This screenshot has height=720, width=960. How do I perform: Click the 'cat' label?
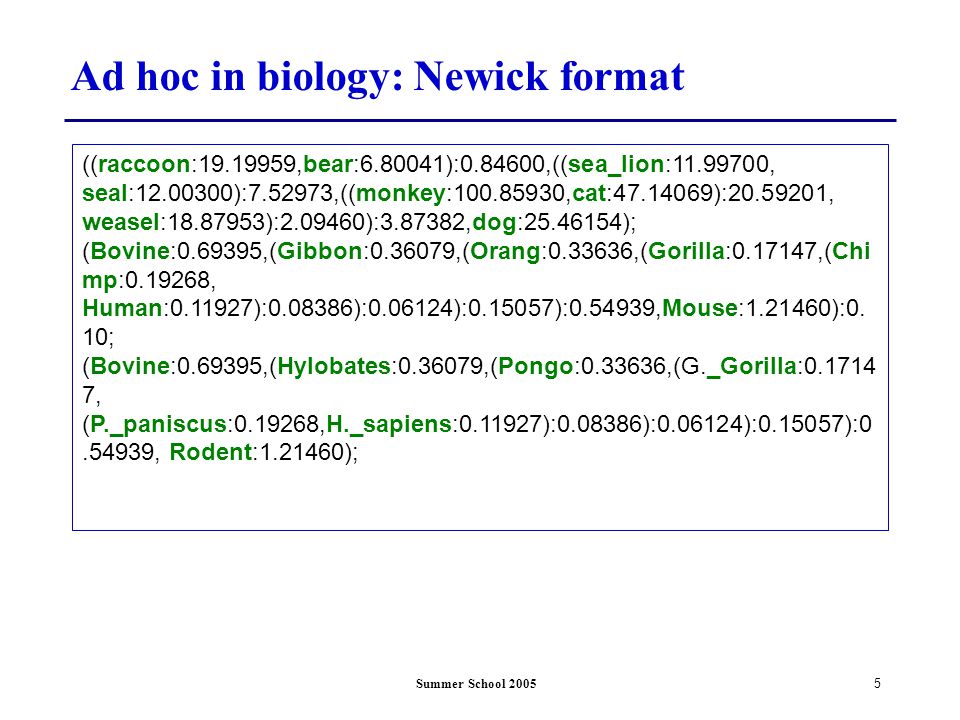click(589, 193)
